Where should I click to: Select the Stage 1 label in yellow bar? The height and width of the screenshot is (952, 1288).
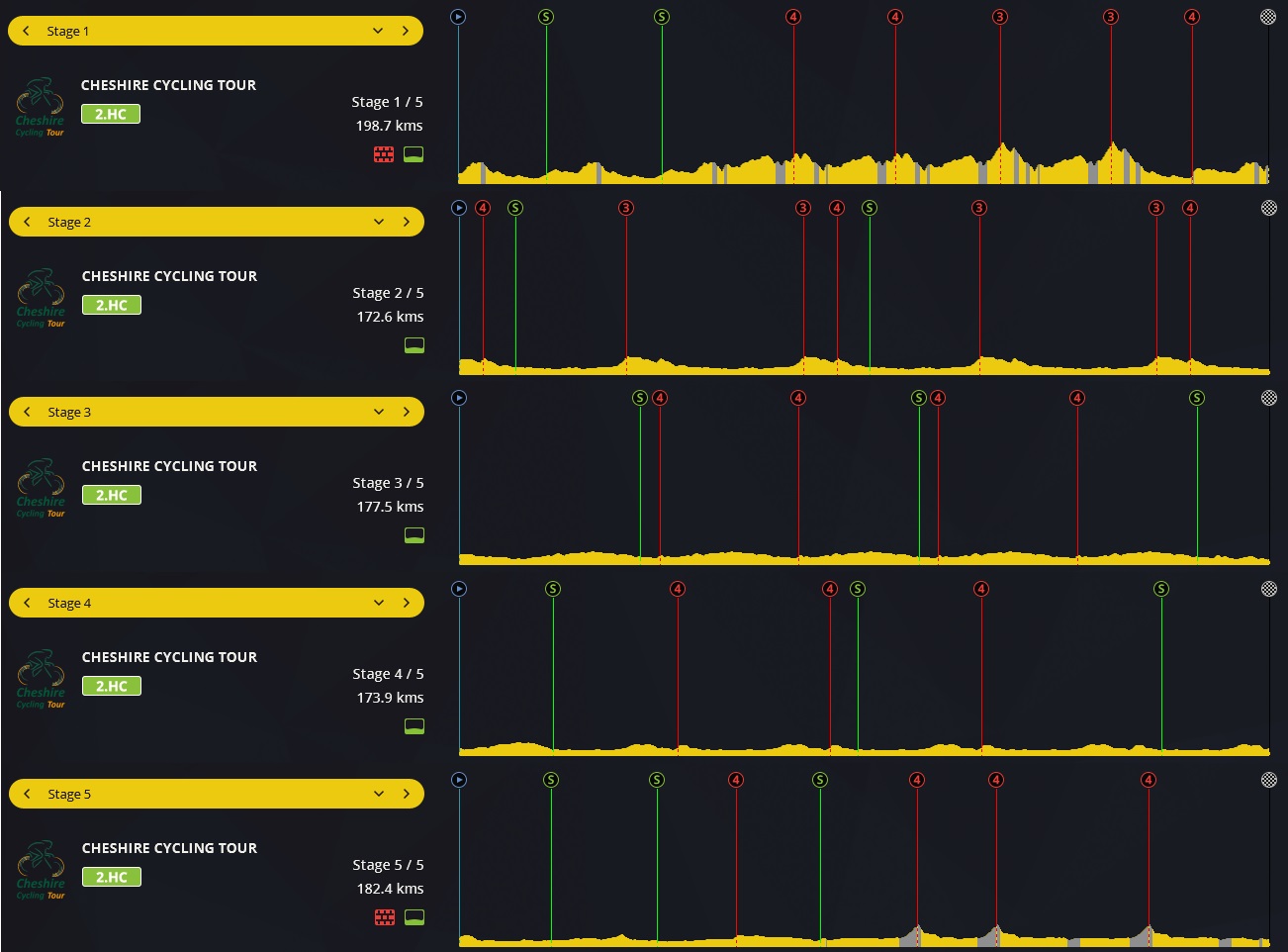tap(68, 32)
